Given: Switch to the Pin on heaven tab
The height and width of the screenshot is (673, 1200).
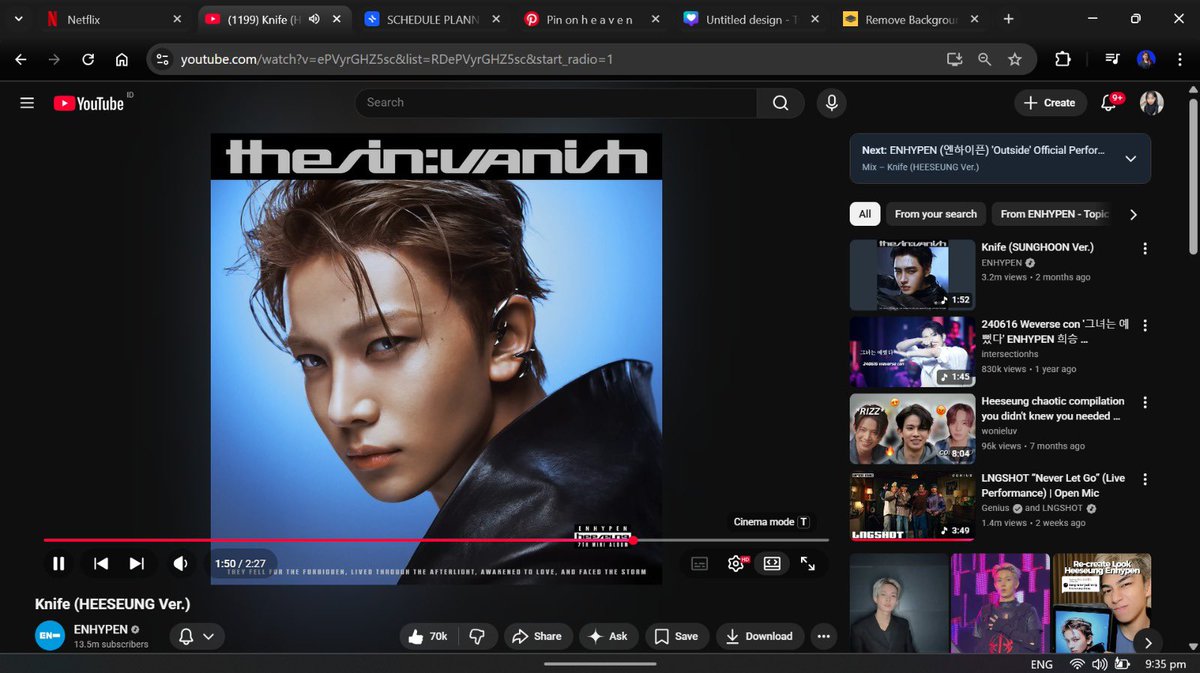Looking at the screenshot, I should [x=591, y=20].
